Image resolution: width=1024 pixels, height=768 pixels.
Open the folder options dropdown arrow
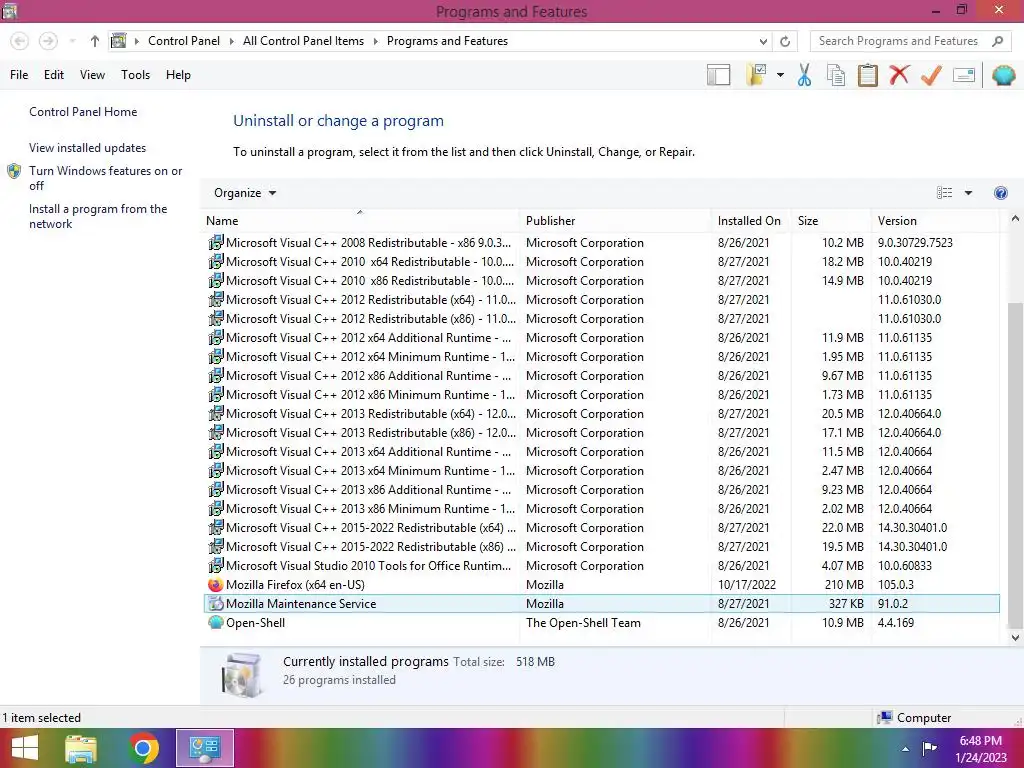[780, 75]
